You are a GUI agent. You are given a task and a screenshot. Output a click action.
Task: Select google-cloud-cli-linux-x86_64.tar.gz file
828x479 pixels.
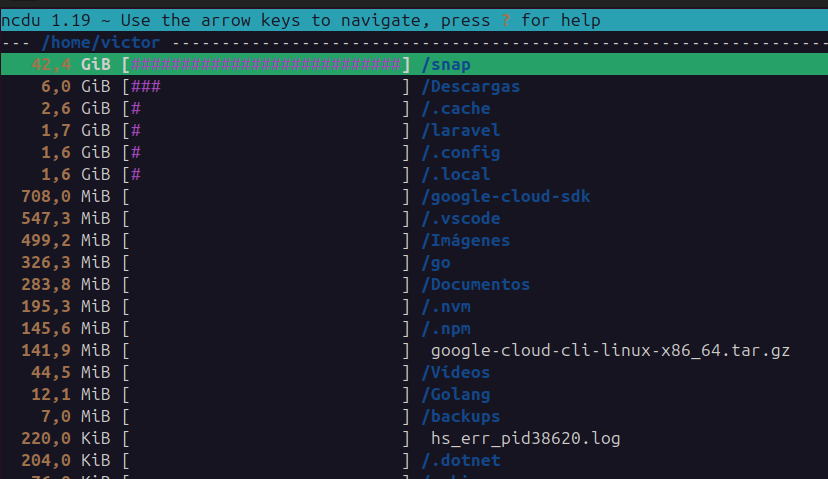pos(610,351)
